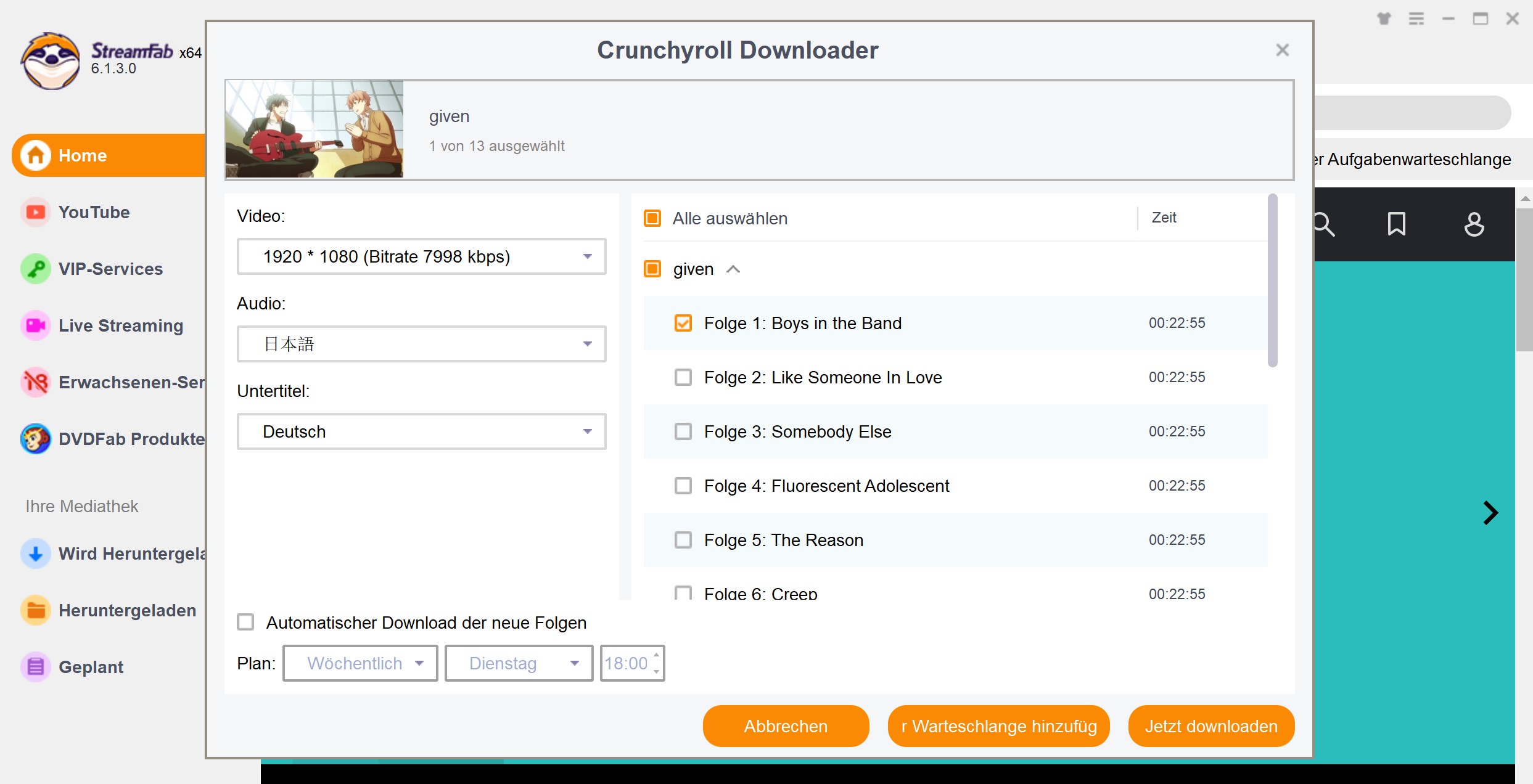
Task: Click the Wird Heruntergeladen icon
Action: point(35,553)
